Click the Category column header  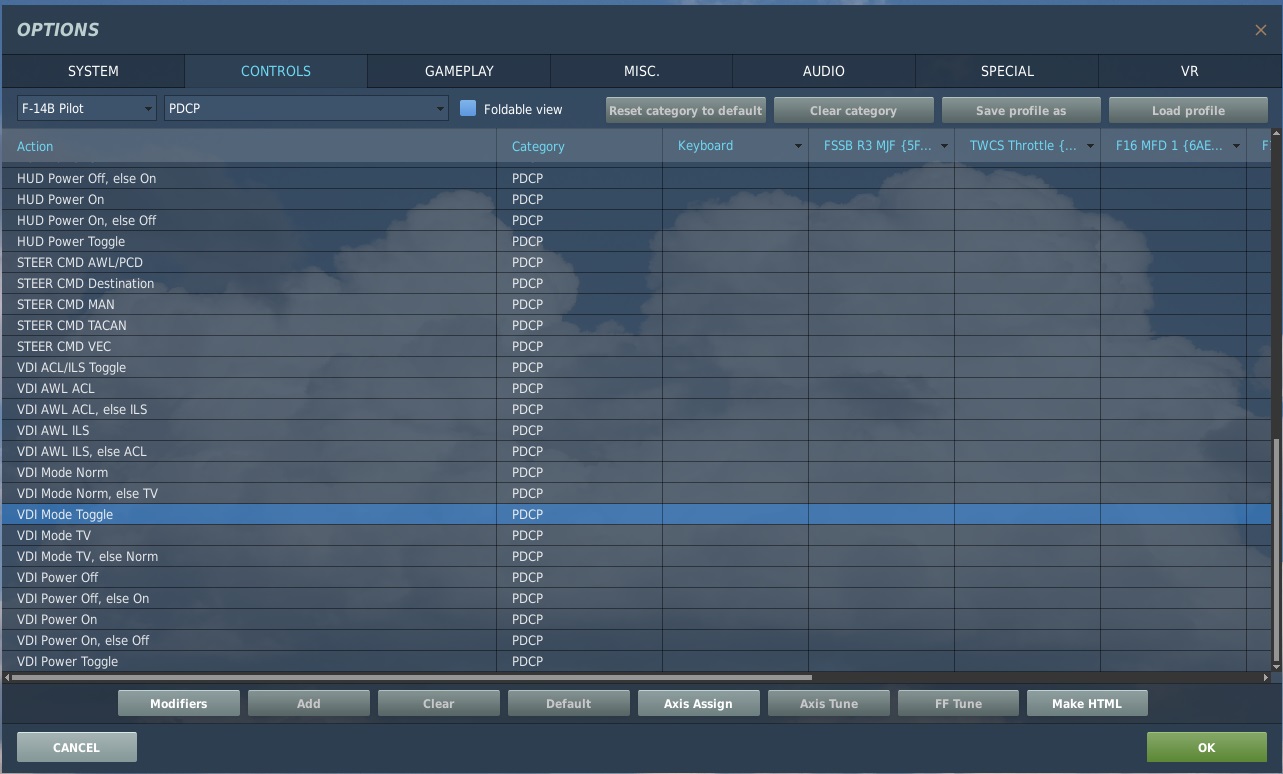579,146
